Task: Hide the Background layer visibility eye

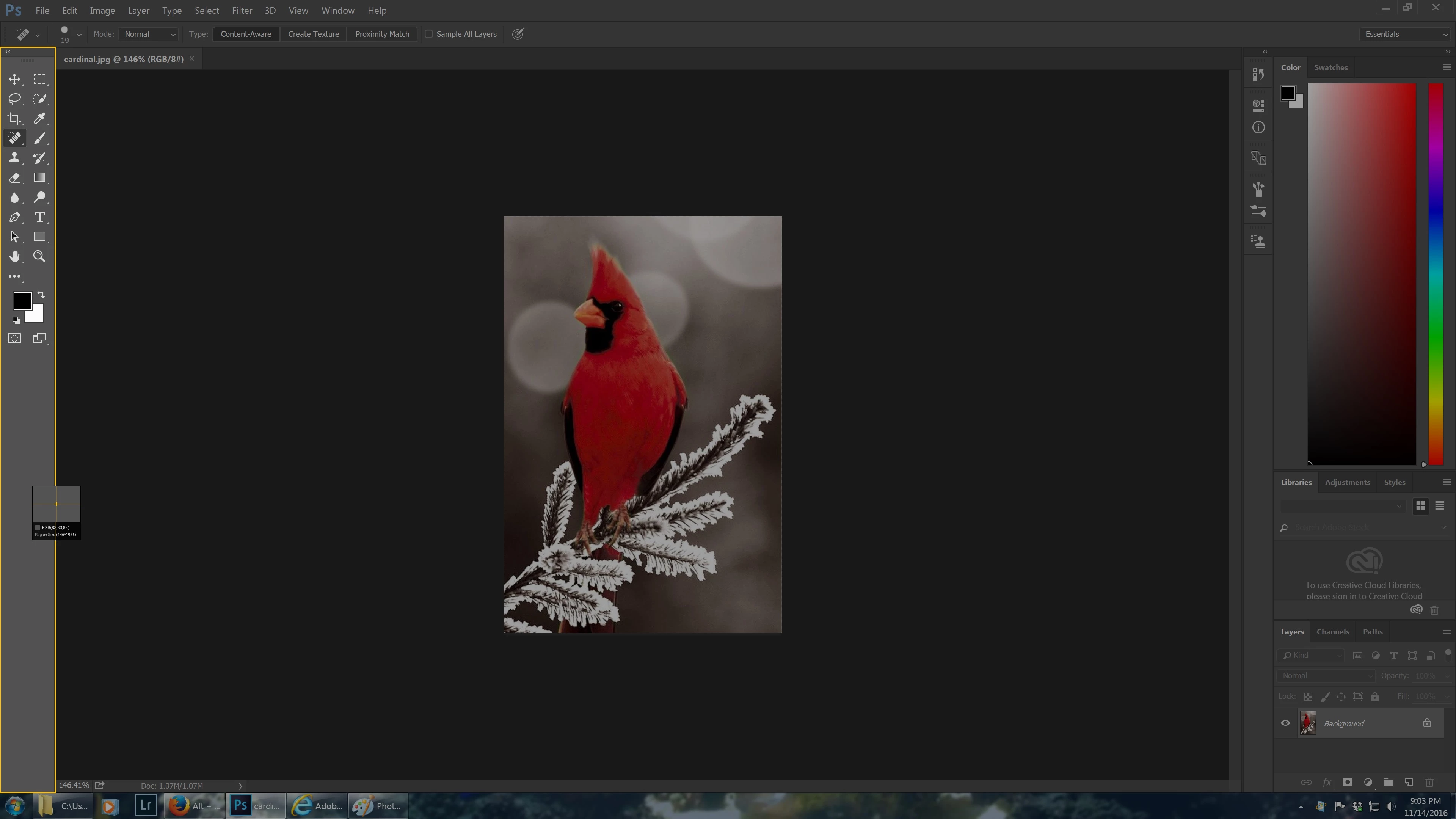Action: (1285, 723)
